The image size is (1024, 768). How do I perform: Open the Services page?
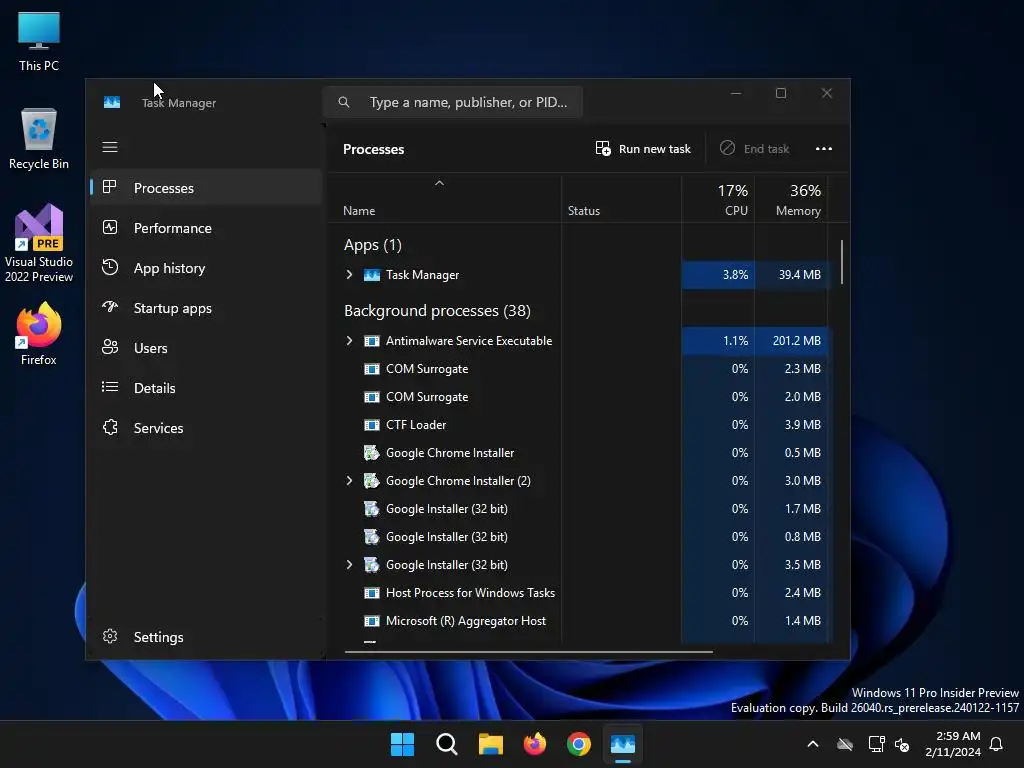click(x=206, y=428)
